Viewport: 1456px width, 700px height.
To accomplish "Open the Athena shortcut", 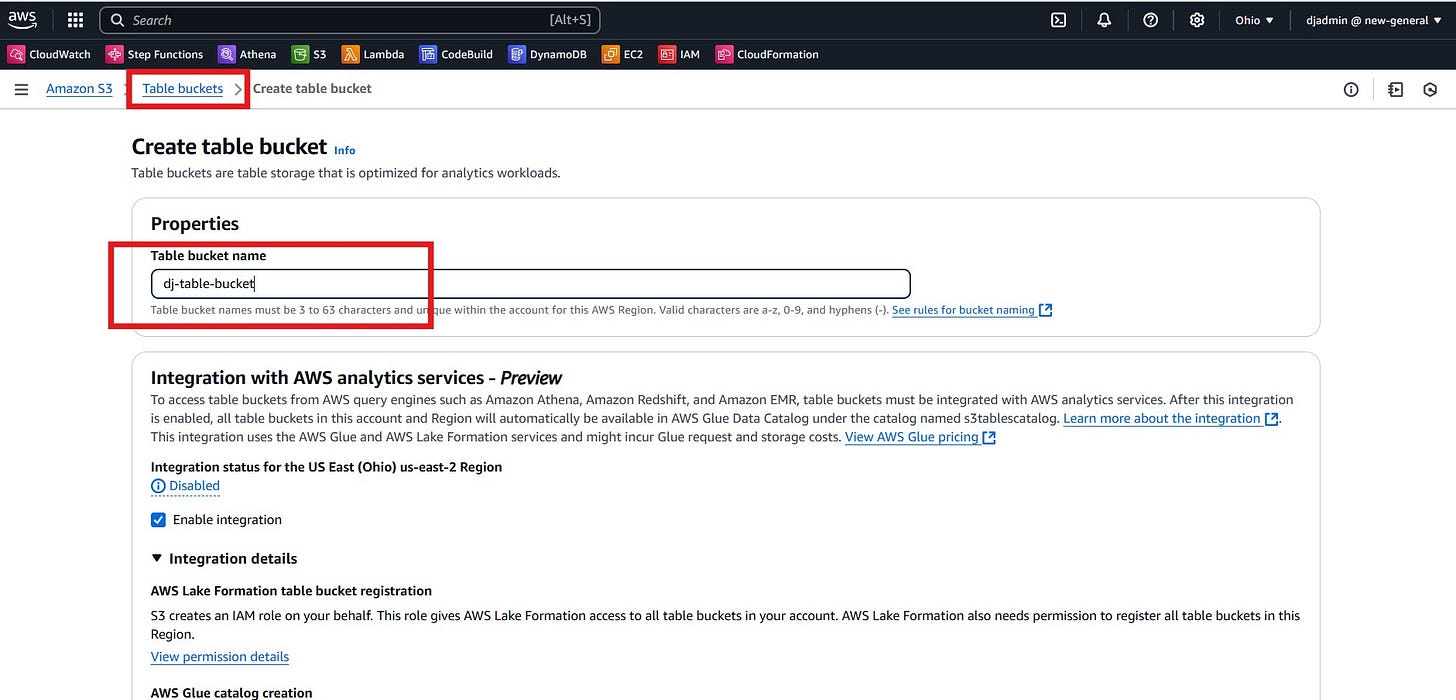I will [x=247, y=54].
